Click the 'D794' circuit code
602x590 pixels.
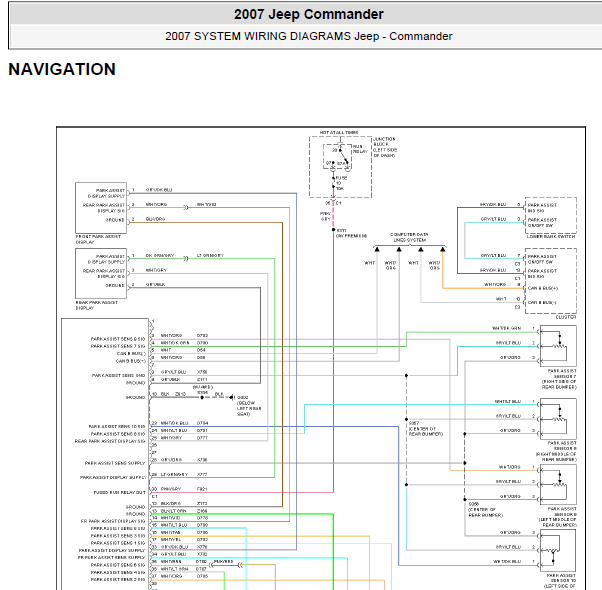pyautogui.click(x=202, y=423)
